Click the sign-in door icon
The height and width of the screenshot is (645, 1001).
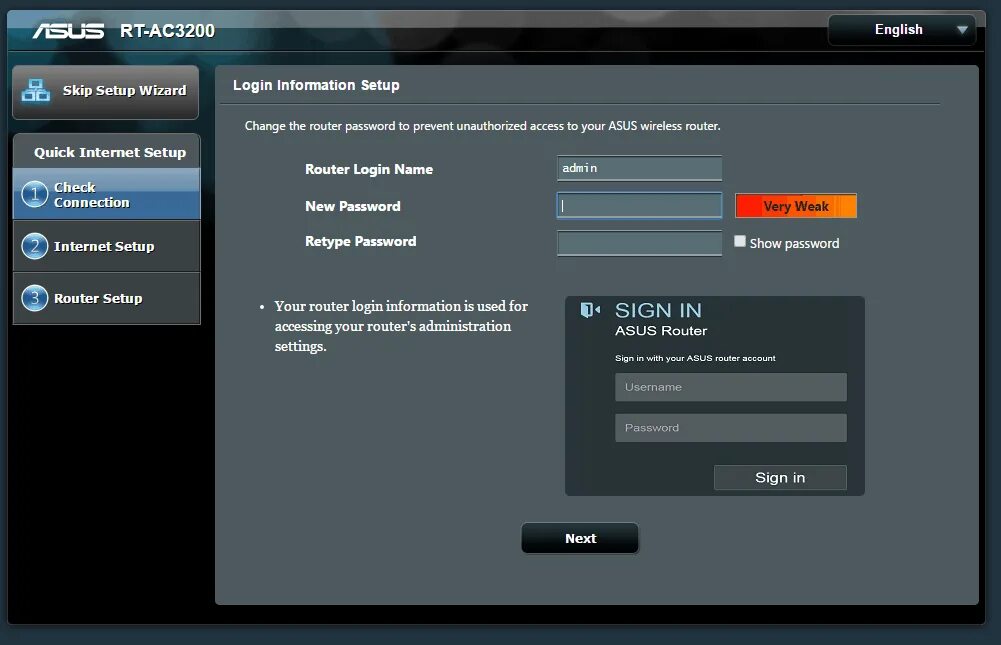[x=590, y=310]
